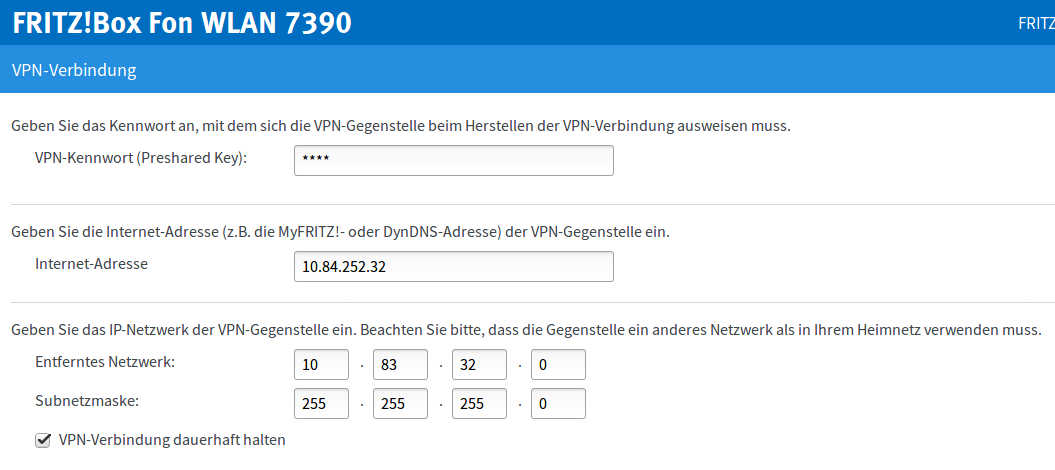This screenshot has width=1055, height=470.
Task: Focus the Entferntes Netzwerk octet showing 32
Action: (x=478, y=365)
